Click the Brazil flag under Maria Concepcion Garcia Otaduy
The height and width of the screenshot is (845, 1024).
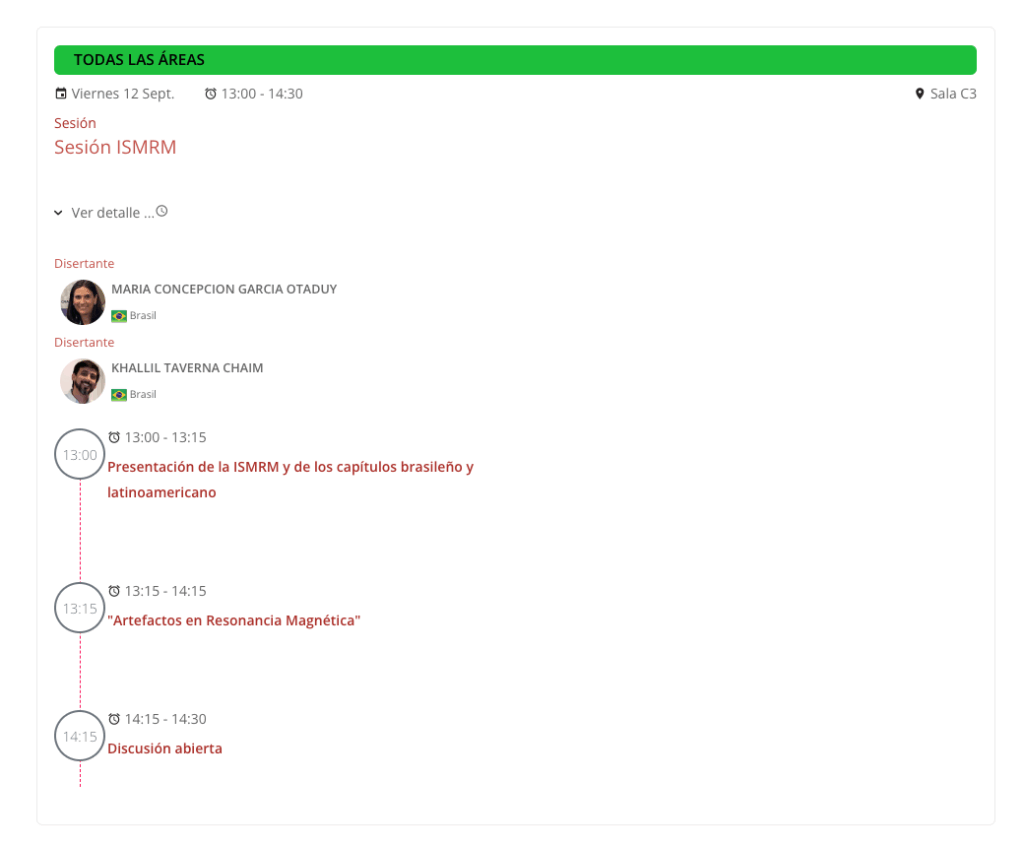point(119,316)
